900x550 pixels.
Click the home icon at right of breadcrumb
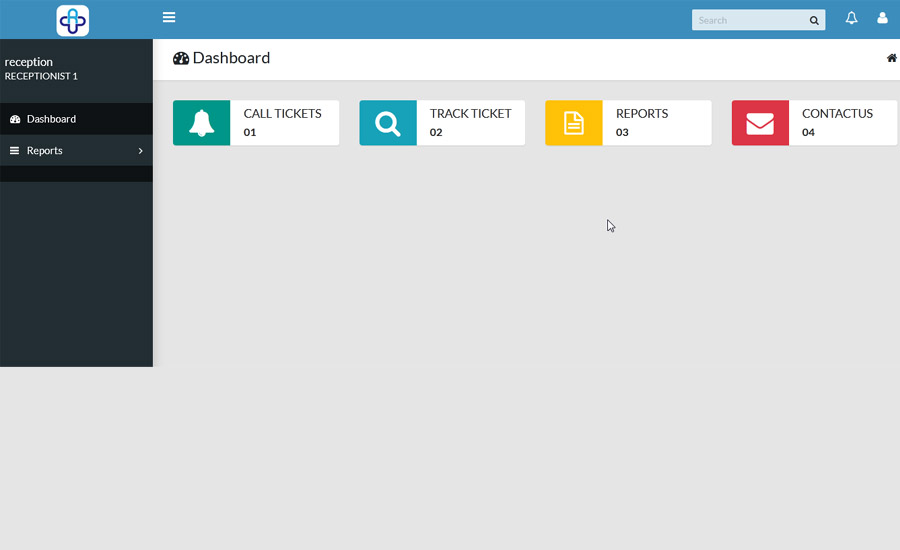891,58
